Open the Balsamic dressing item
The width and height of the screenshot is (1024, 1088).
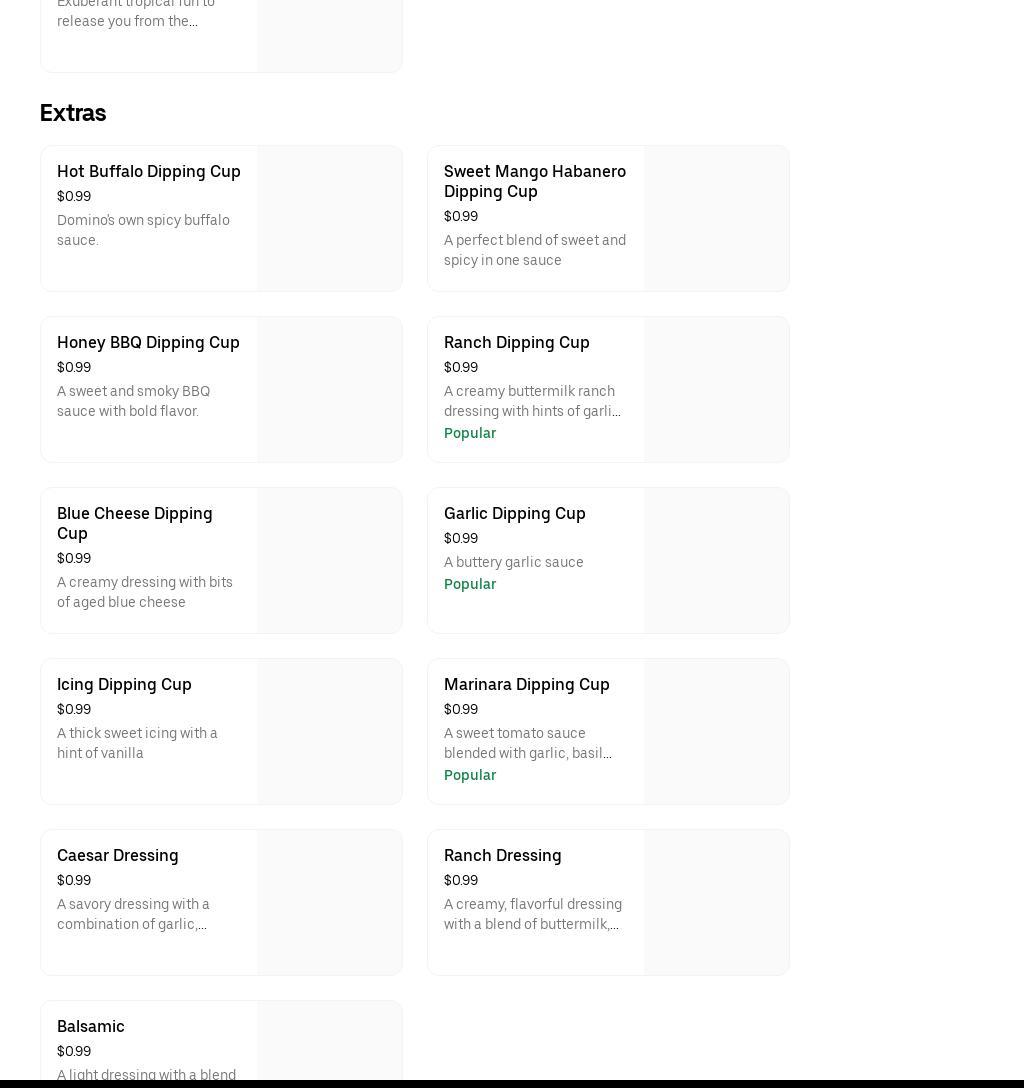(90, 1026)
